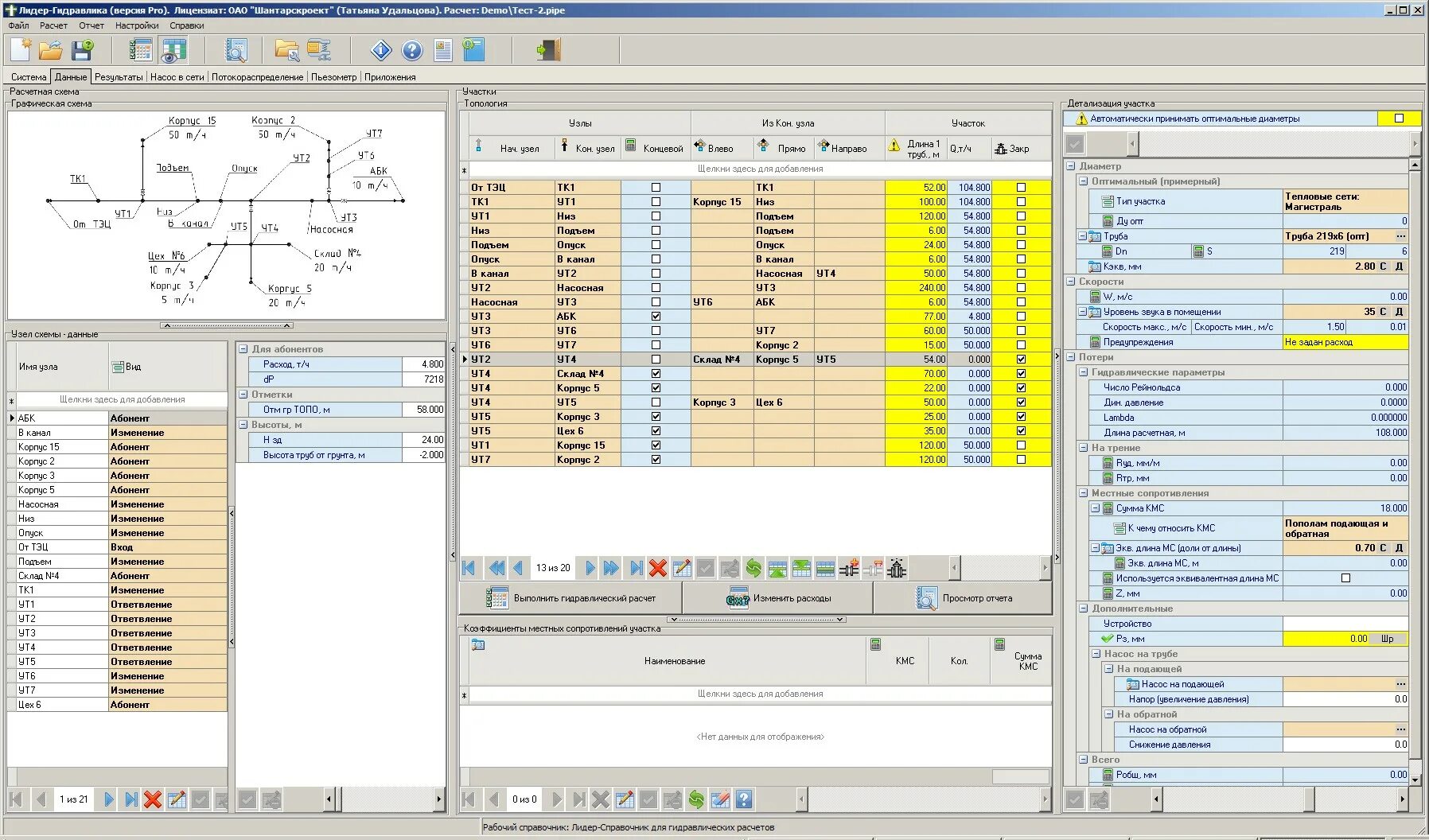Click the table view eye toolbar icon
Image resolution: width=1429 pixels, height=840 pixels.
tap(173, 51)
